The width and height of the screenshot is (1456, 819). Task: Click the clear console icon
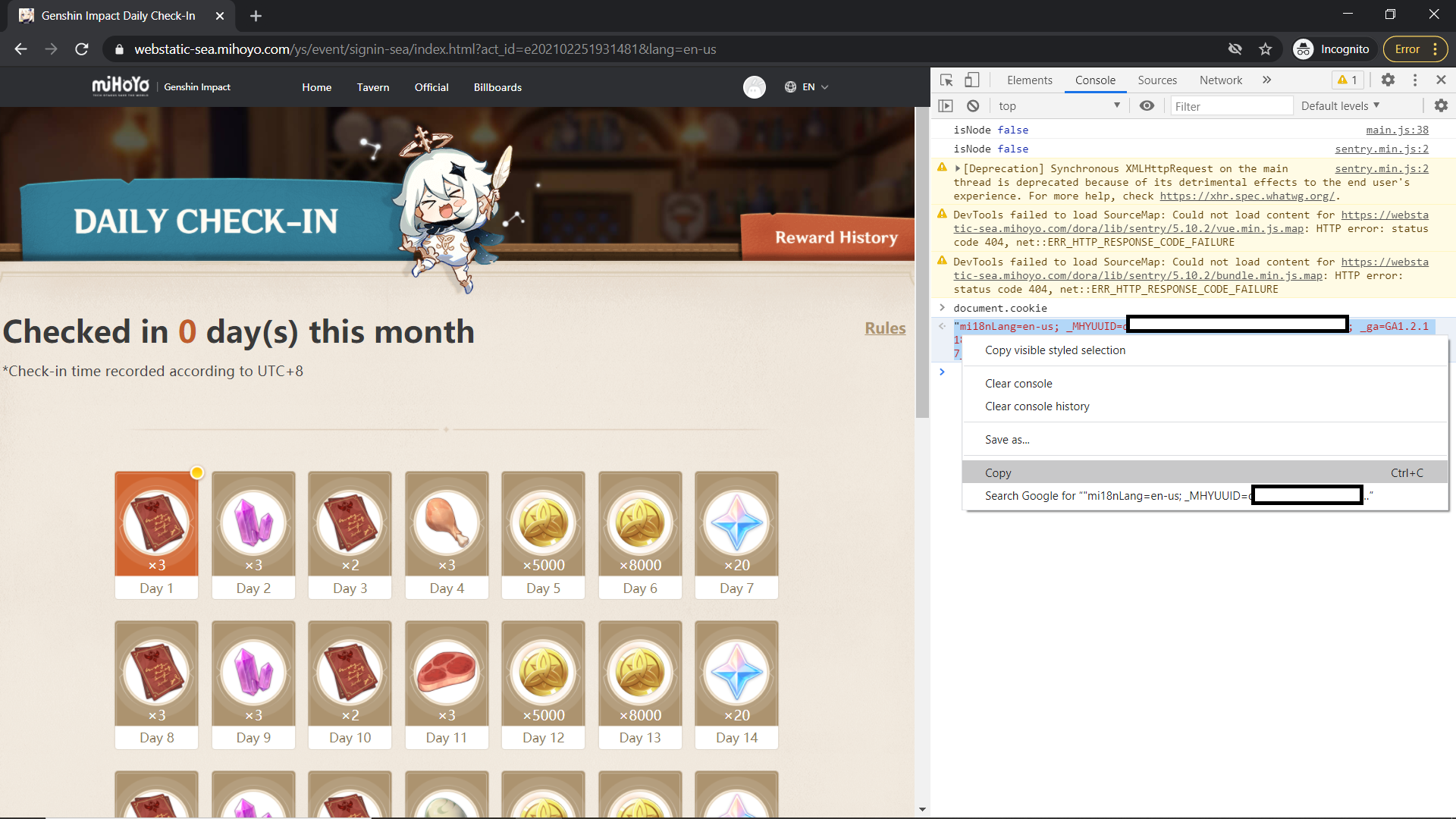[x=973, y=106]
